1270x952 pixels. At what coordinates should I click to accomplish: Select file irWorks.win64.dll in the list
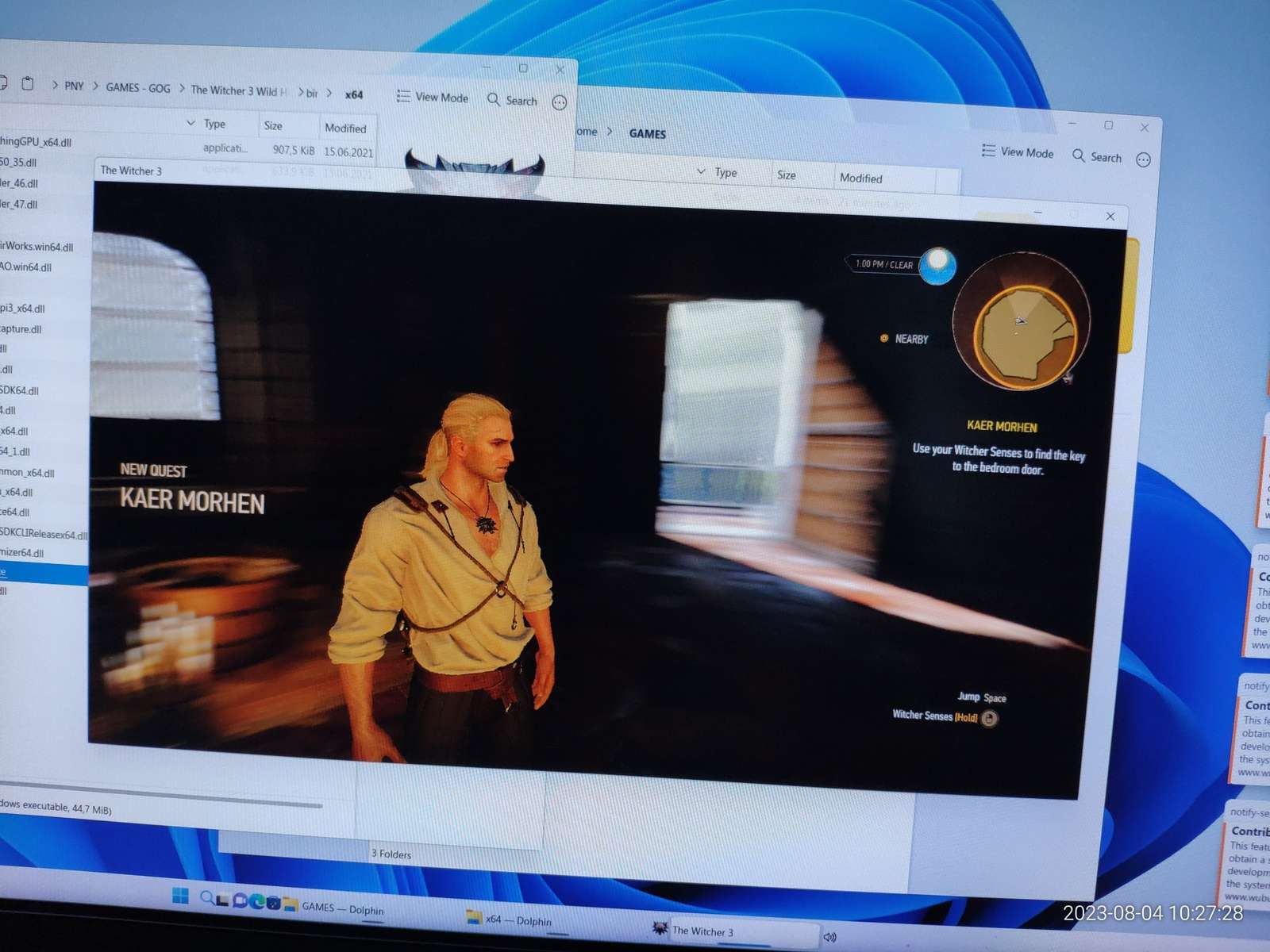pyautogui.click(x=37, y=246)
